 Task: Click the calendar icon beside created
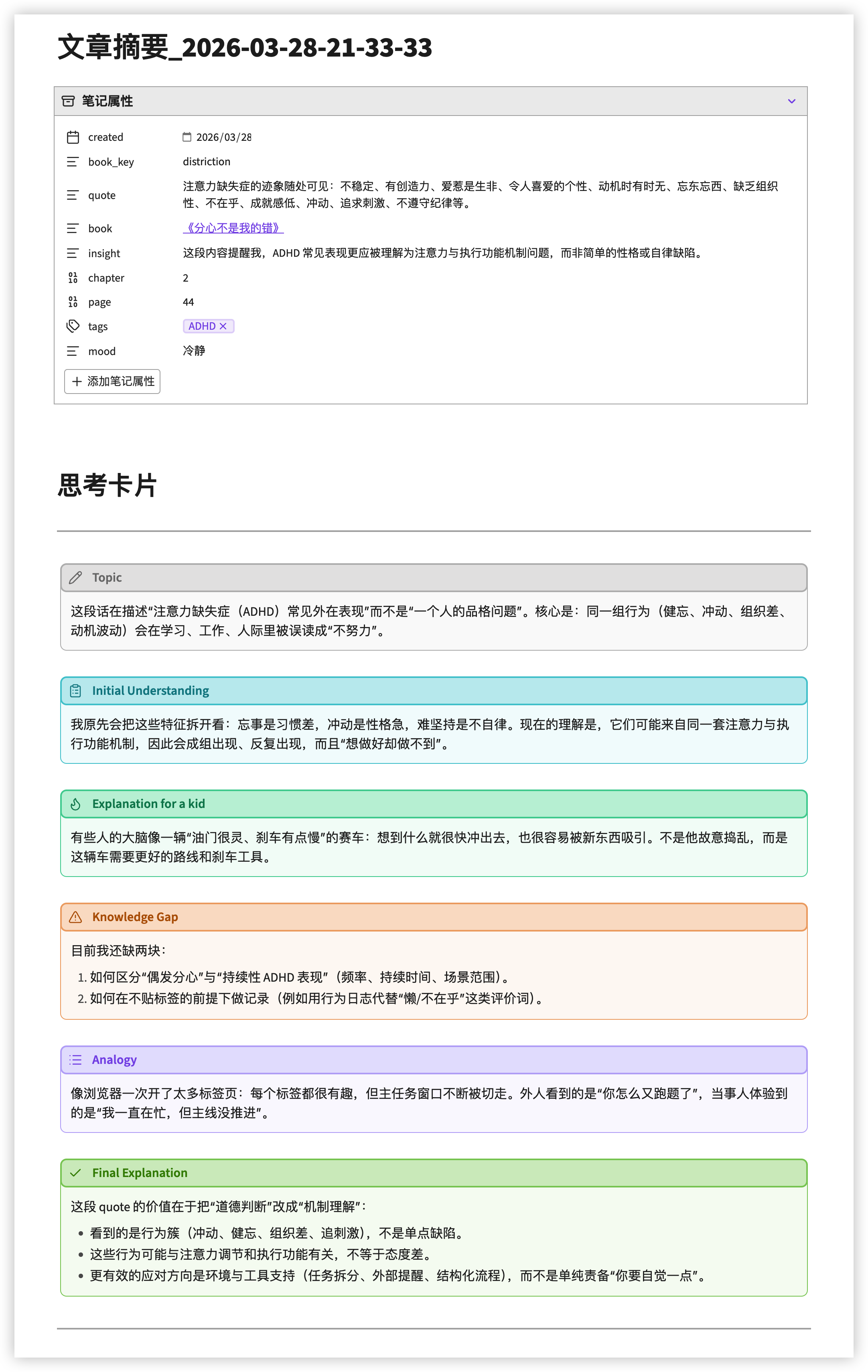tap(73, 137)
